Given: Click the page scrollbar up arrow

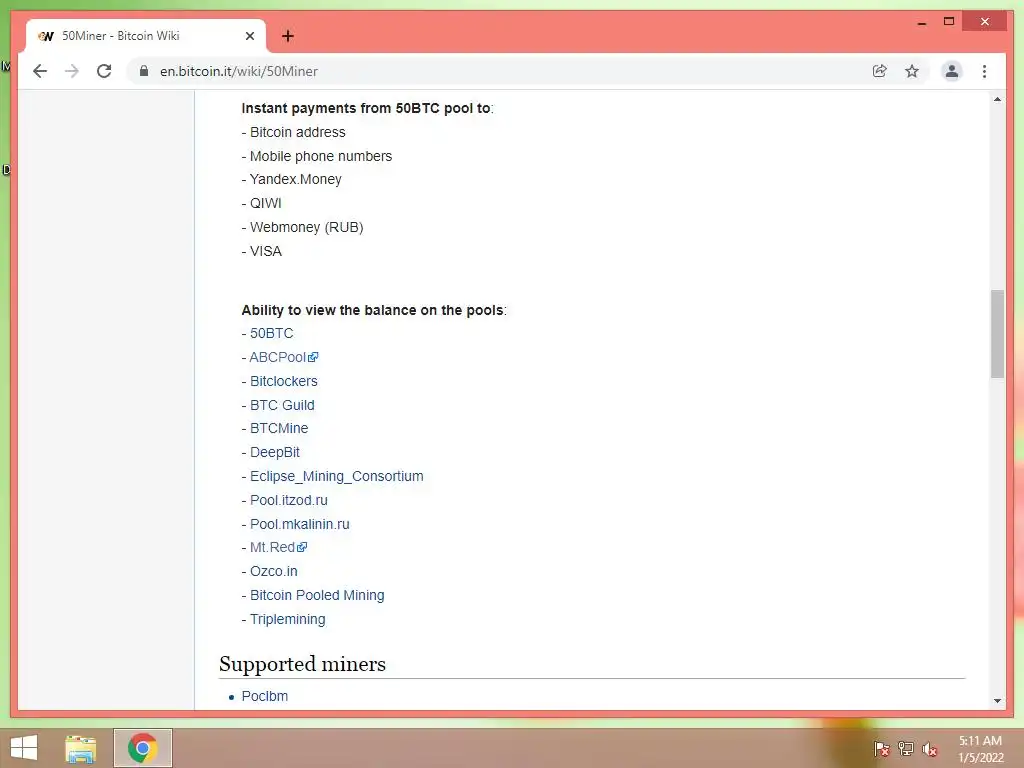Looking at the screenshot, I should [x=997, y=99].
